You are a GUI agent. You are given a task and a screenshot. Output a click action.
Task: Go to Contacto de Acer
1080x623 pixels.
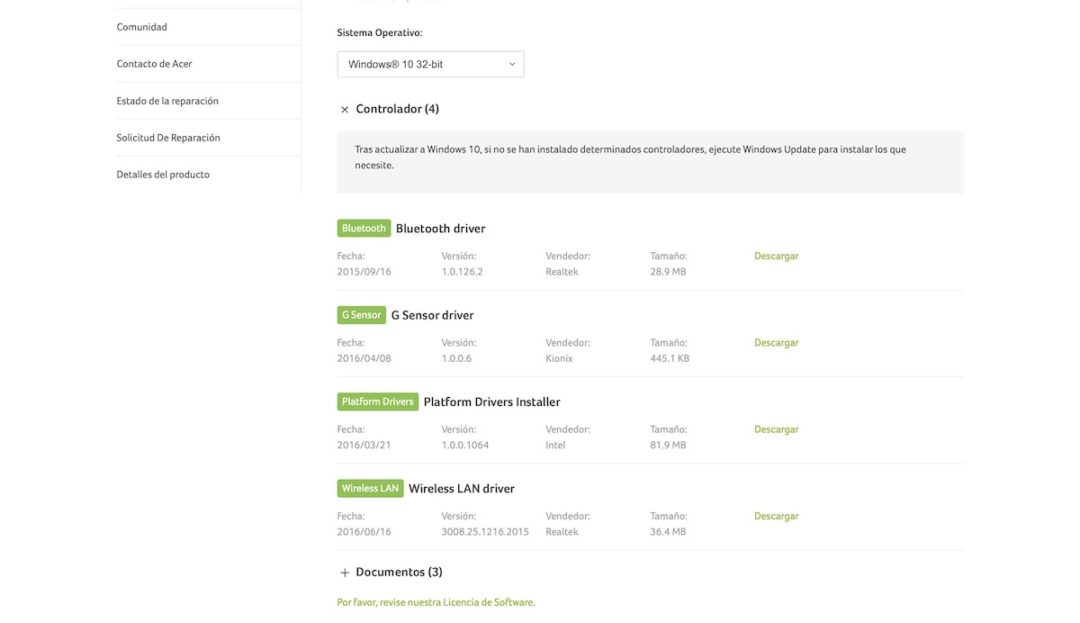pyautogui.click(x=154, y=64)
